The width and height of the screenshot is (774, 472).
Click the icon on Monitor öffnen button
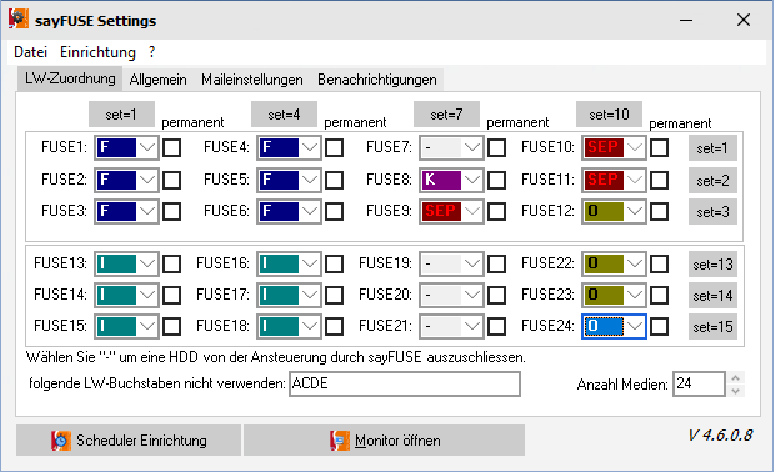(x=341, y=441)
